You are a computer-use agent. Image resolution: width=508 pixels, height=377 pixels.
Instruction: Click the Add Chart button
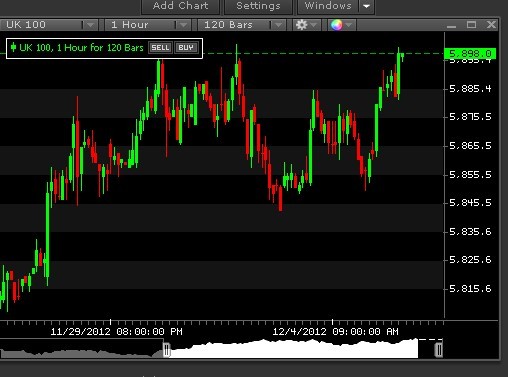pyautogui.click(x=180, y=6)
